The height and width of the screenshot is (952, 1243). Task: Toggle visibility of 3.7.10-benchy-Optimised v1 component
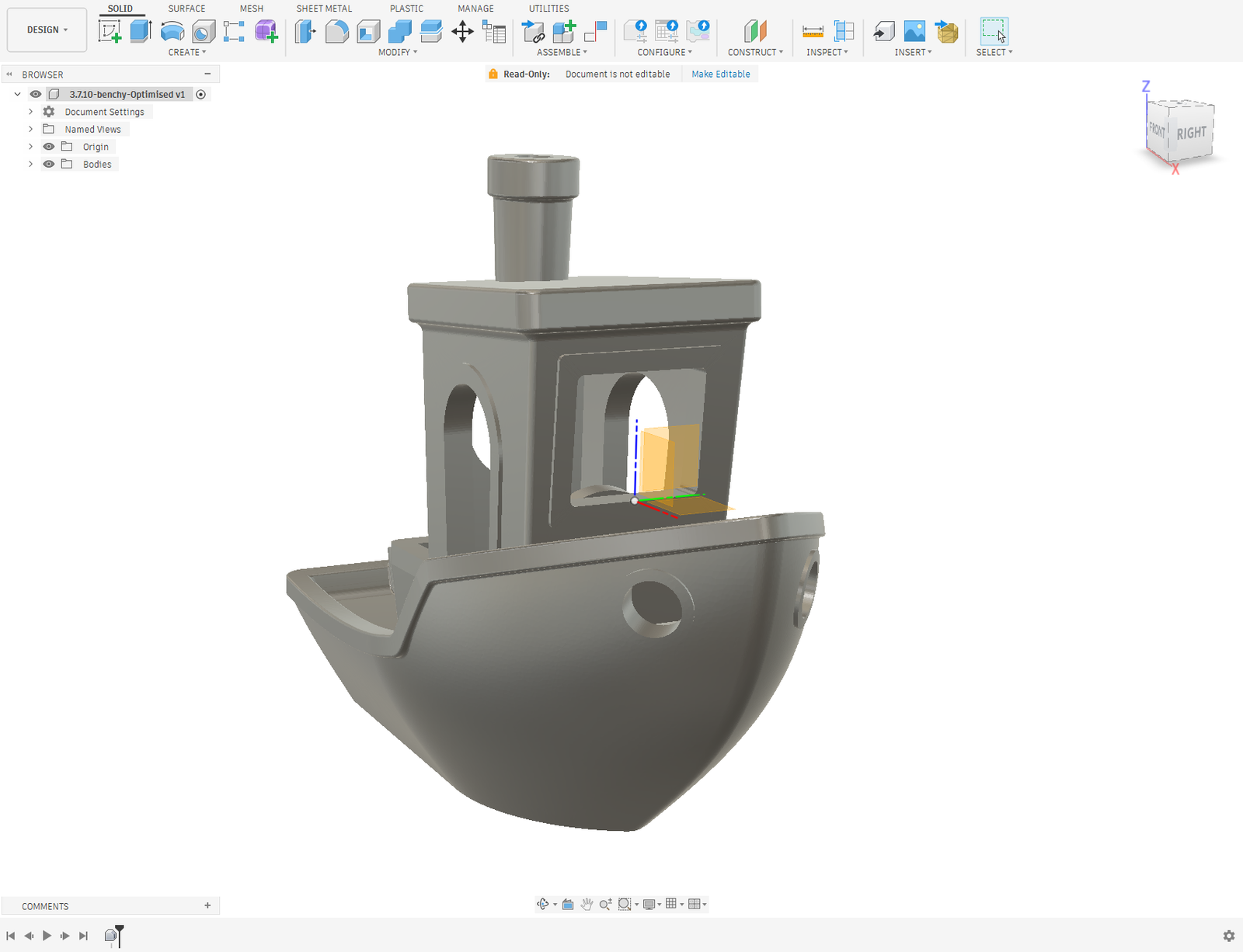coord(36,94)
